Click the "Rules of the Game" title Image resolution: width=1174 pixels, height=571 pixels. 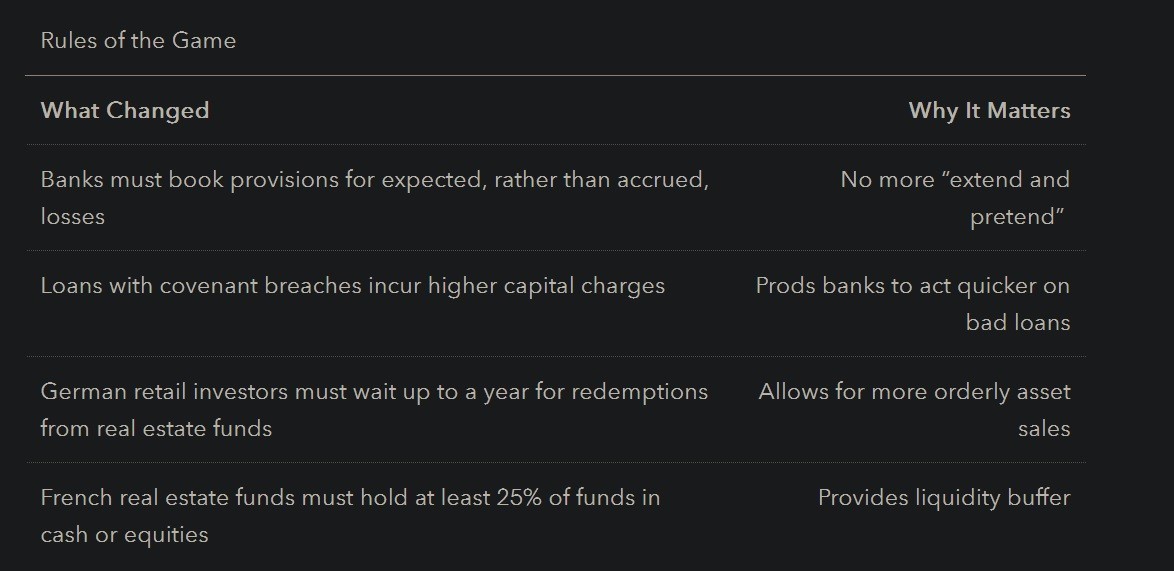click(x=138, y=41)
